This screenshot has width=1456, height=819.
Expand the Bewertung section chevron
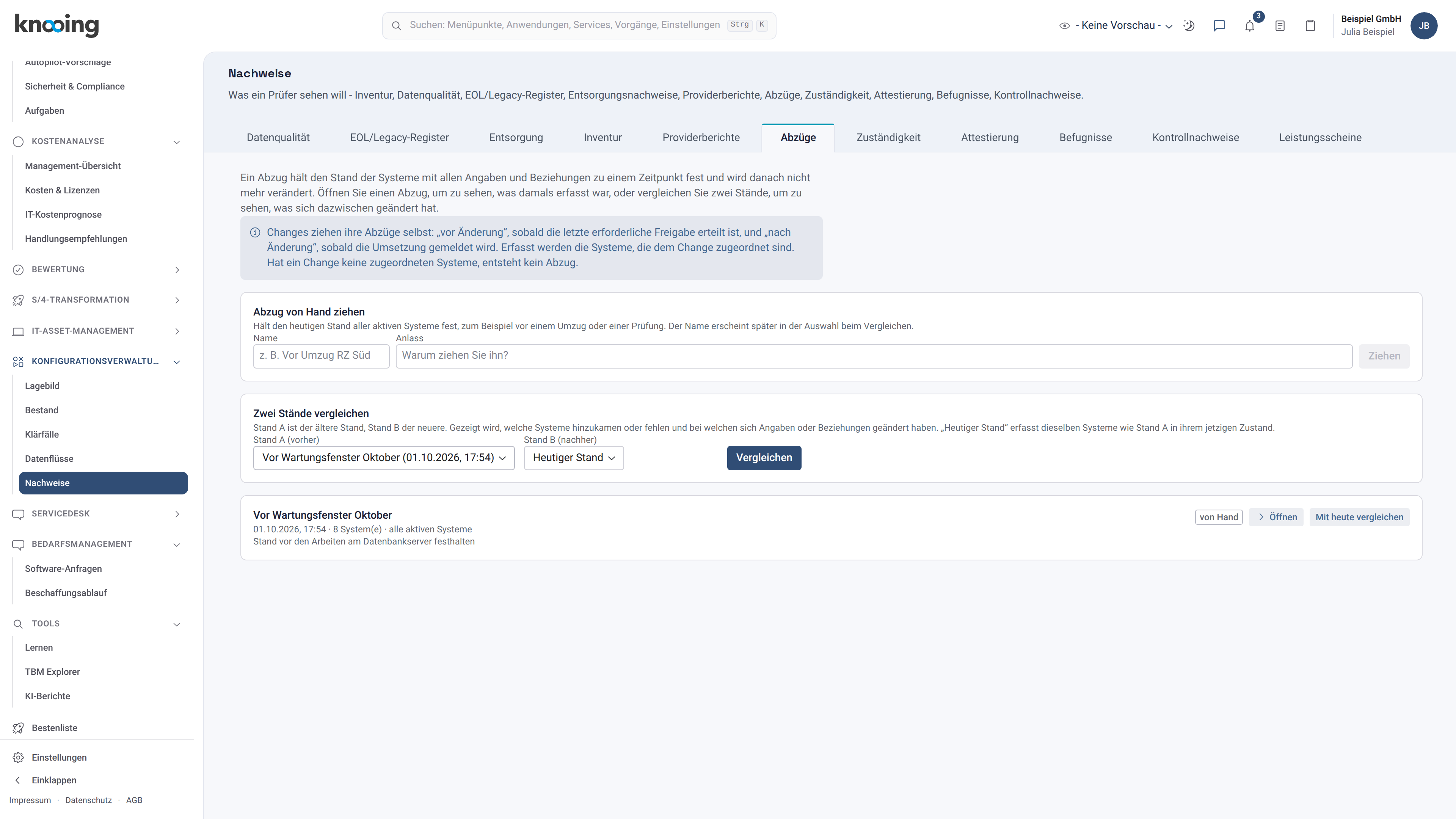point(177,270)
